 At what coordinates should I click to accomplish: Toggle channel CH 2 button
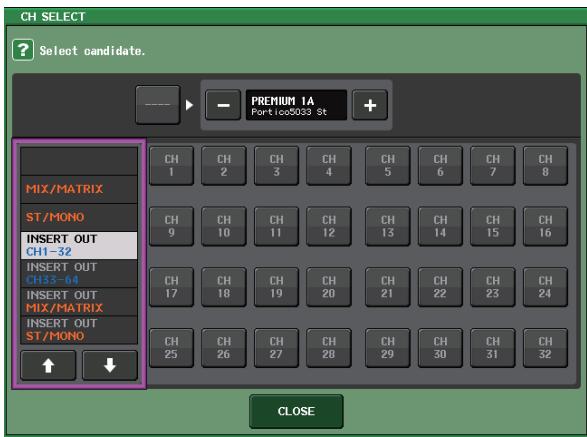point(224,166)
